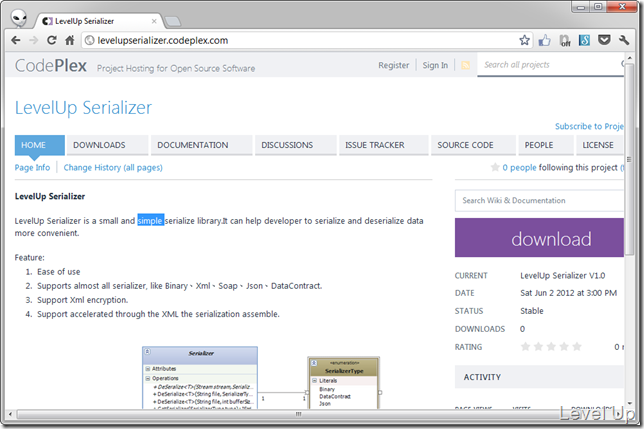Click the Serializer class diagram image
644x429 pixels.
[200, 377]
